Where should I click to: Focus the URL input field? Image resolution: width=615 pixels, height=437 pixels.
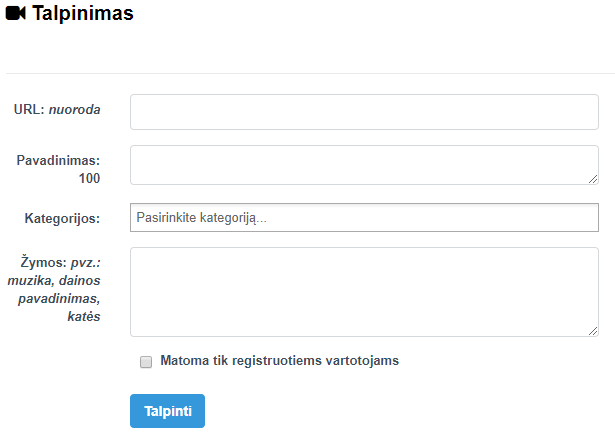pyautogui.click(x=364, y=112)
